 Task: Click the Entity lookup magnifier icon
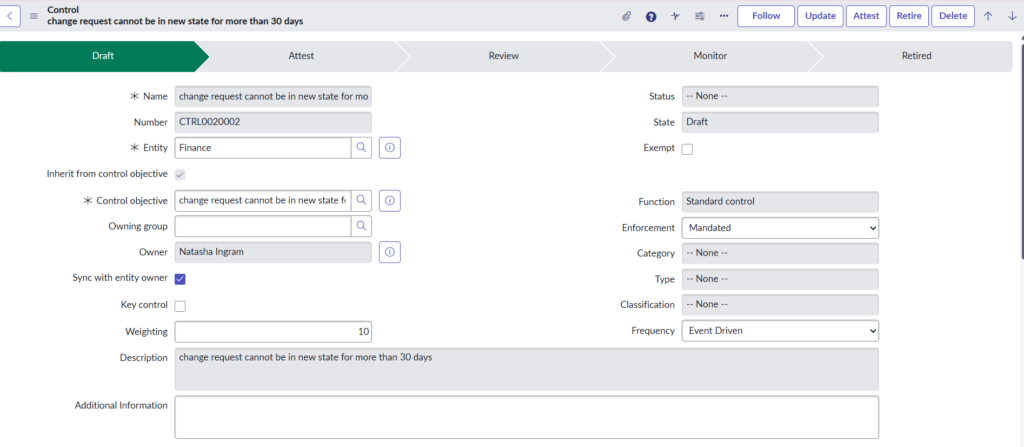click(360, 148)
